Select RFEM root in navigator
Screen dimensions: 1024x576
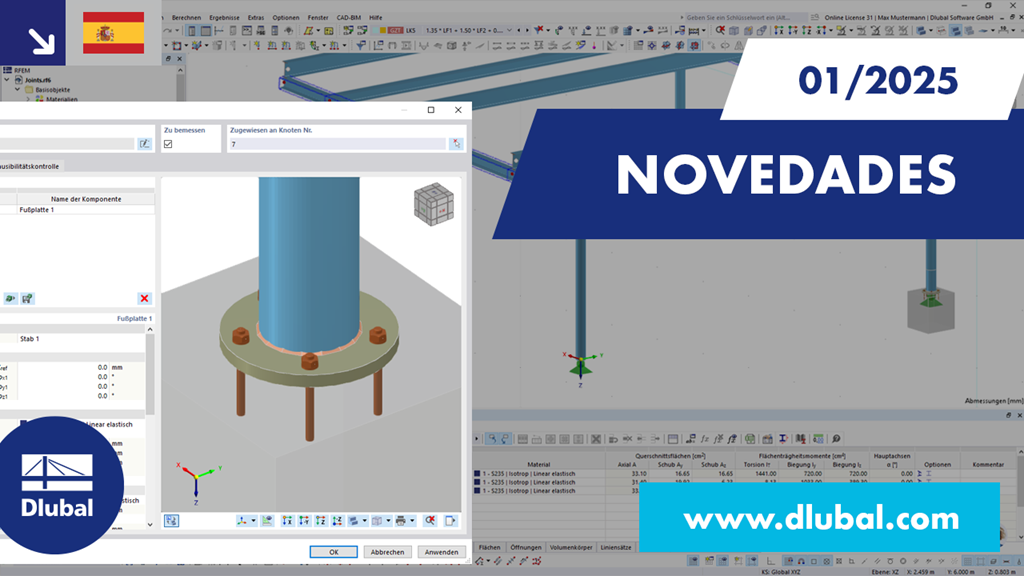click(x=22, y=70)
